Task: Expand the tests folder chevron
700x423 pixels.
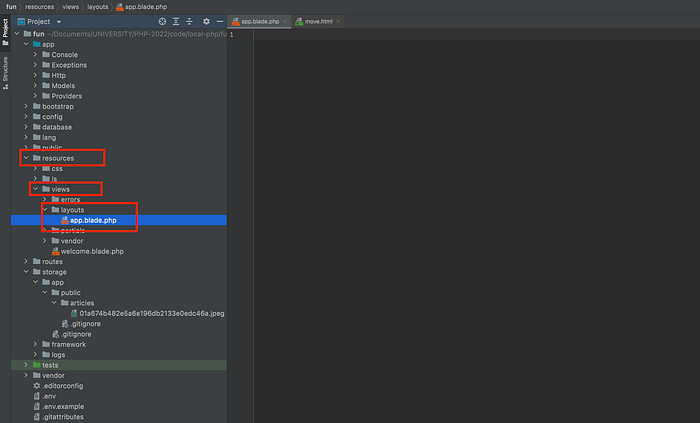Action: pyautogui.click(x=26, y=365)
